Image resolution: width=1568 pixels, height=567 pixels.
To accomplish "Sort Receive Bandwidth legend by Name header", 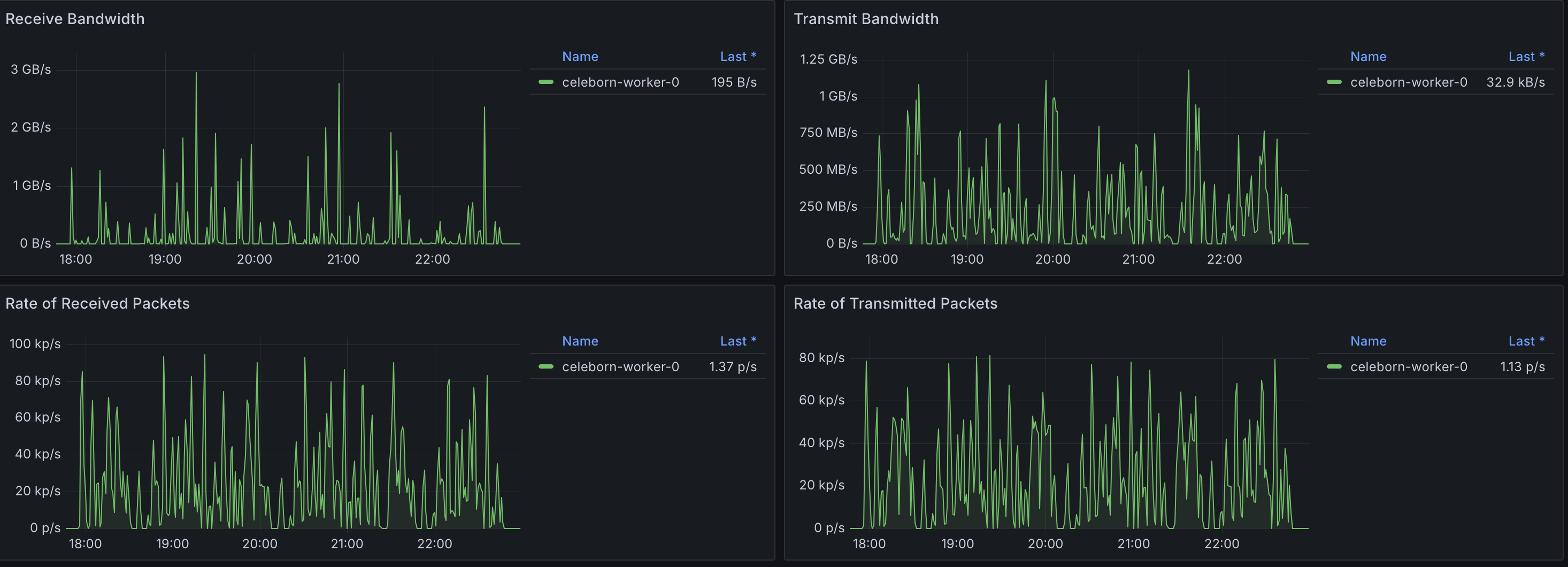I will tap(580, 57).
